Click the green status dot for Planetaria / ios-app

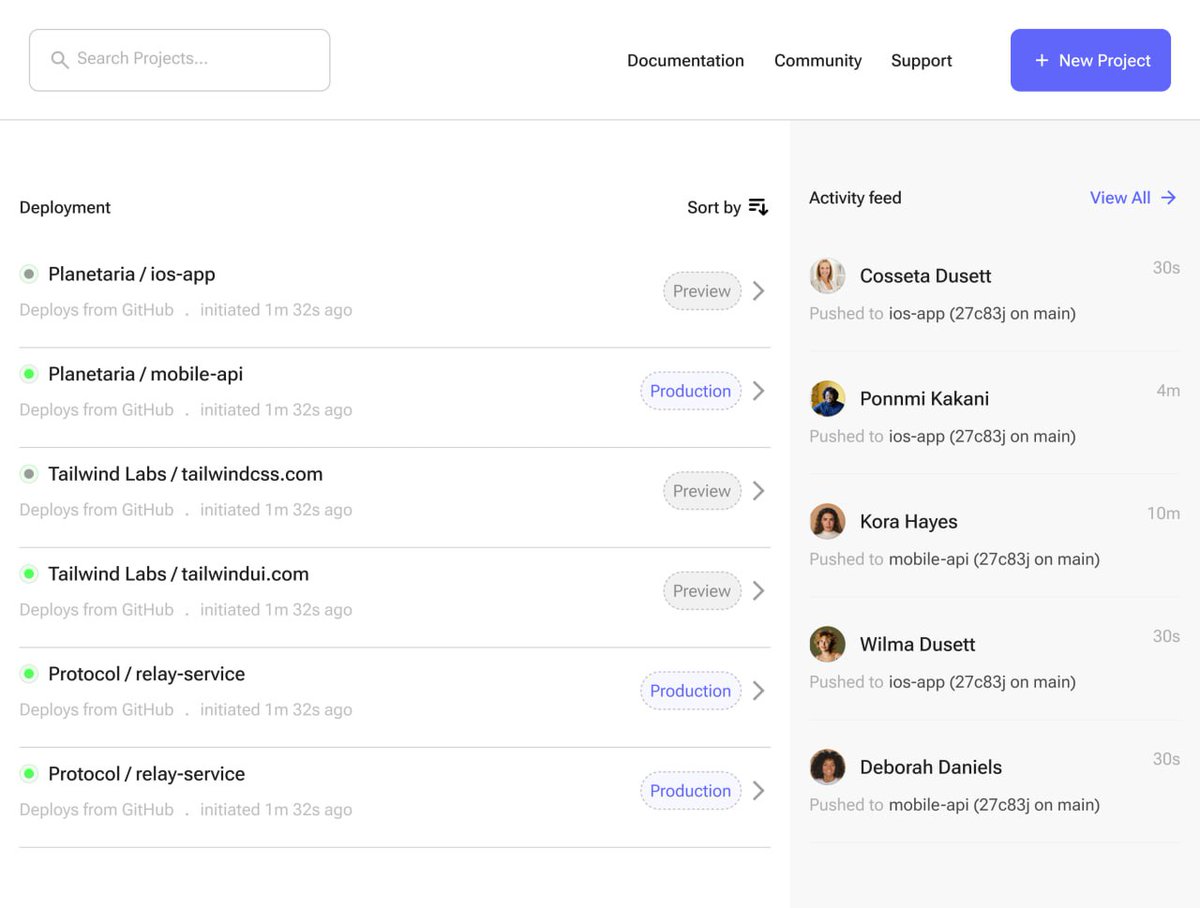[x=28, y=273]
